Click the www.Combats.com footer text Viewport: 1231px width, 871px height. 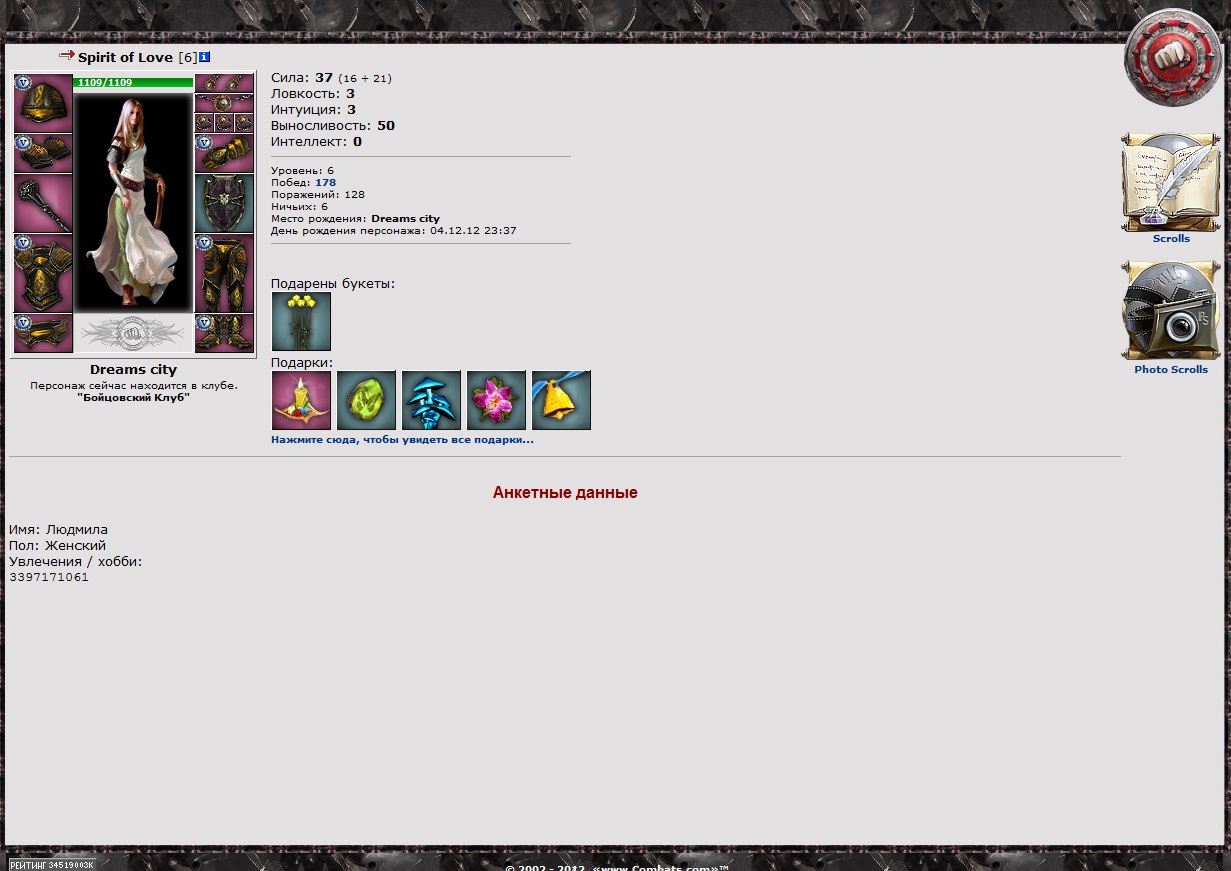tap(660, 867)
